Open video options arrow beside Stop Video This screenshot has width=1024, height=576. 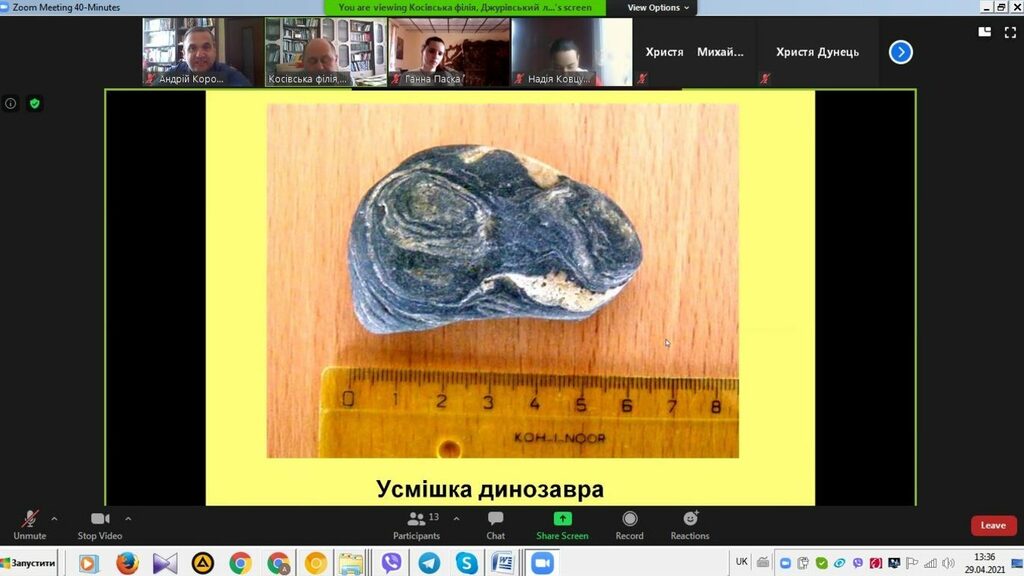[128, 519]
